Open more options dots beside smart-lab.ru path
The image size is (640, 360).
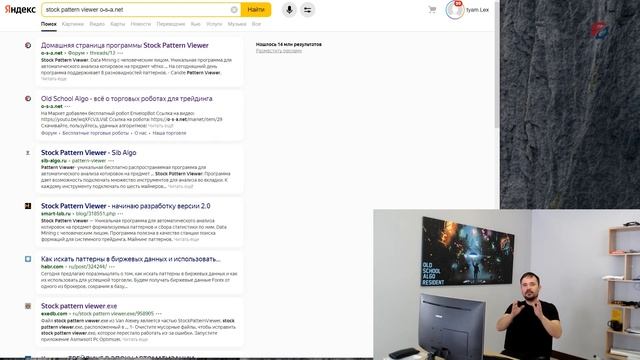pyautogui.click(x=120, y=214)
